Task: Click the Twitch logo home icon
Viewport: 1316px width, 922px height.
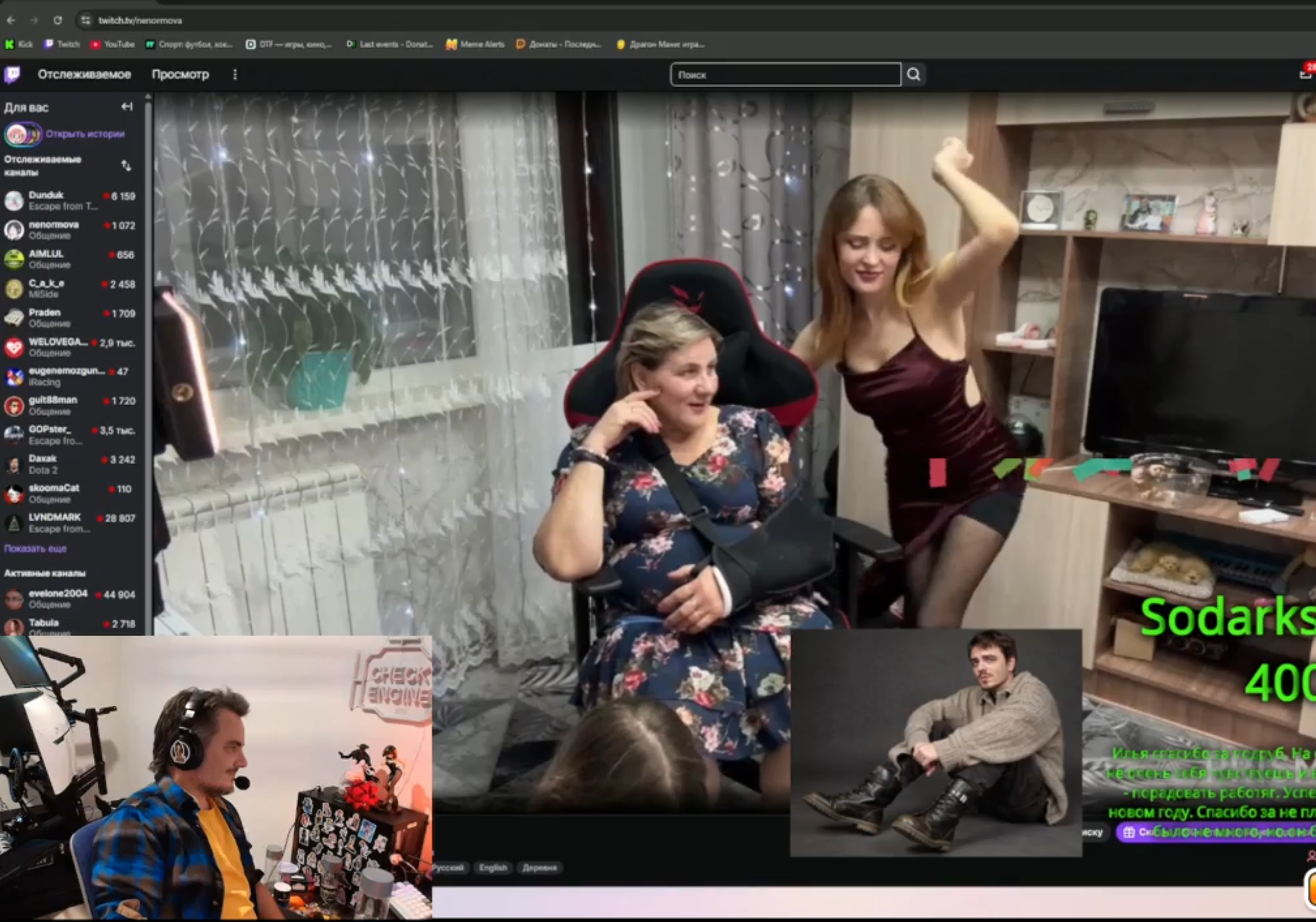Action: pyautogui.click(x=12, y=75)
